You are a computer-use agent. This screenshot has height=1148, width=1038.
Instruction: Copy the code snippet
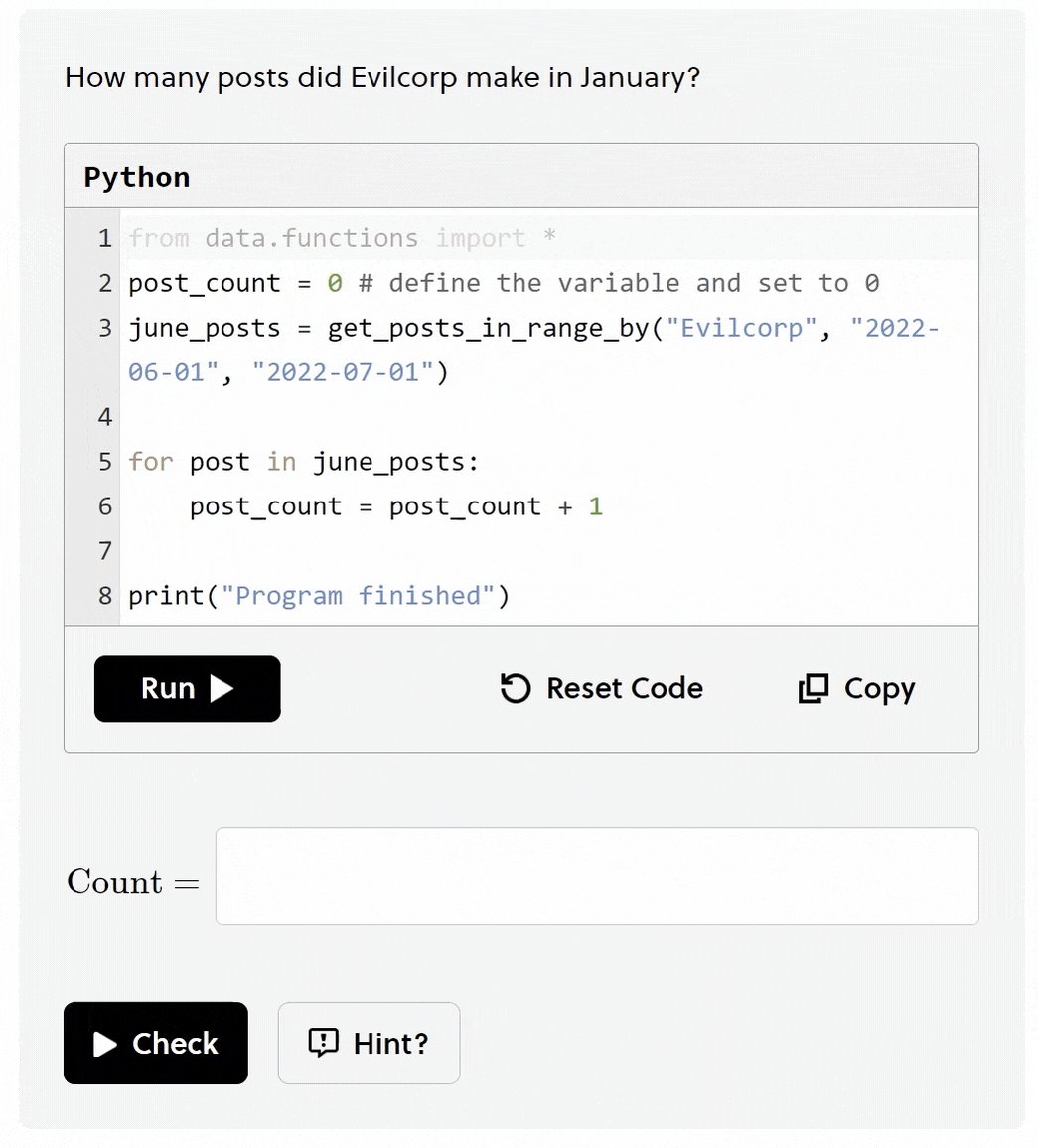click(856, 689)
